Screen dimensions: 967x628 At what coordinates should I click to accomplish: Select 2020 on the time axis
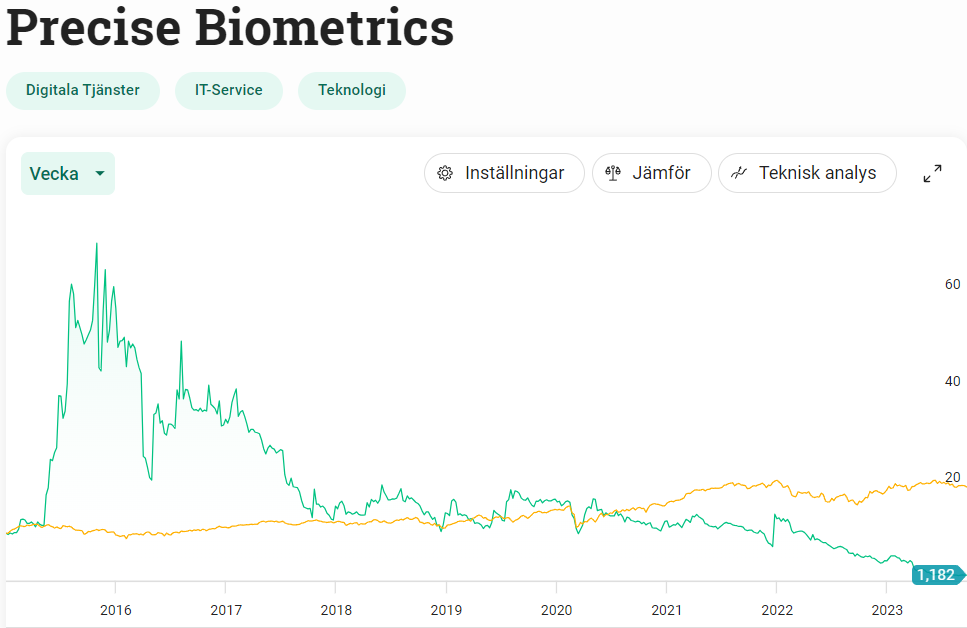tap(556, 611)
